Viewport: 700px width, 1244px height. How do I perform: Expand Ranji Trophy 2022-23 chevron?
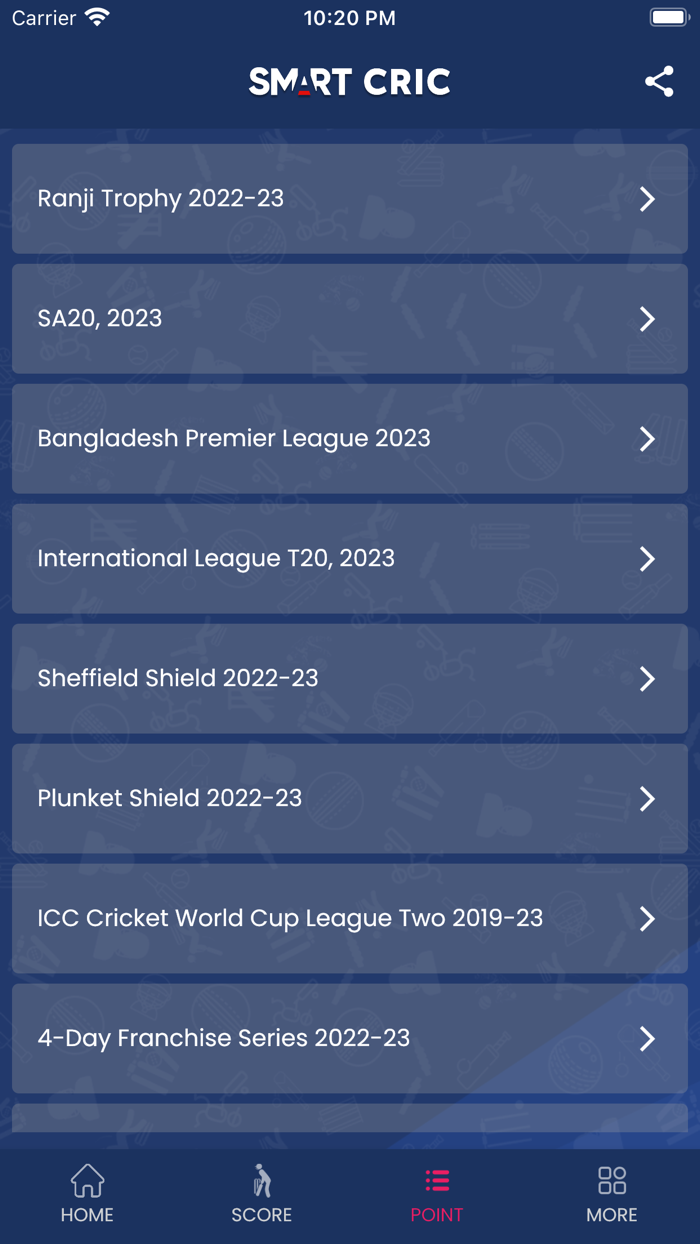point(647,199)
